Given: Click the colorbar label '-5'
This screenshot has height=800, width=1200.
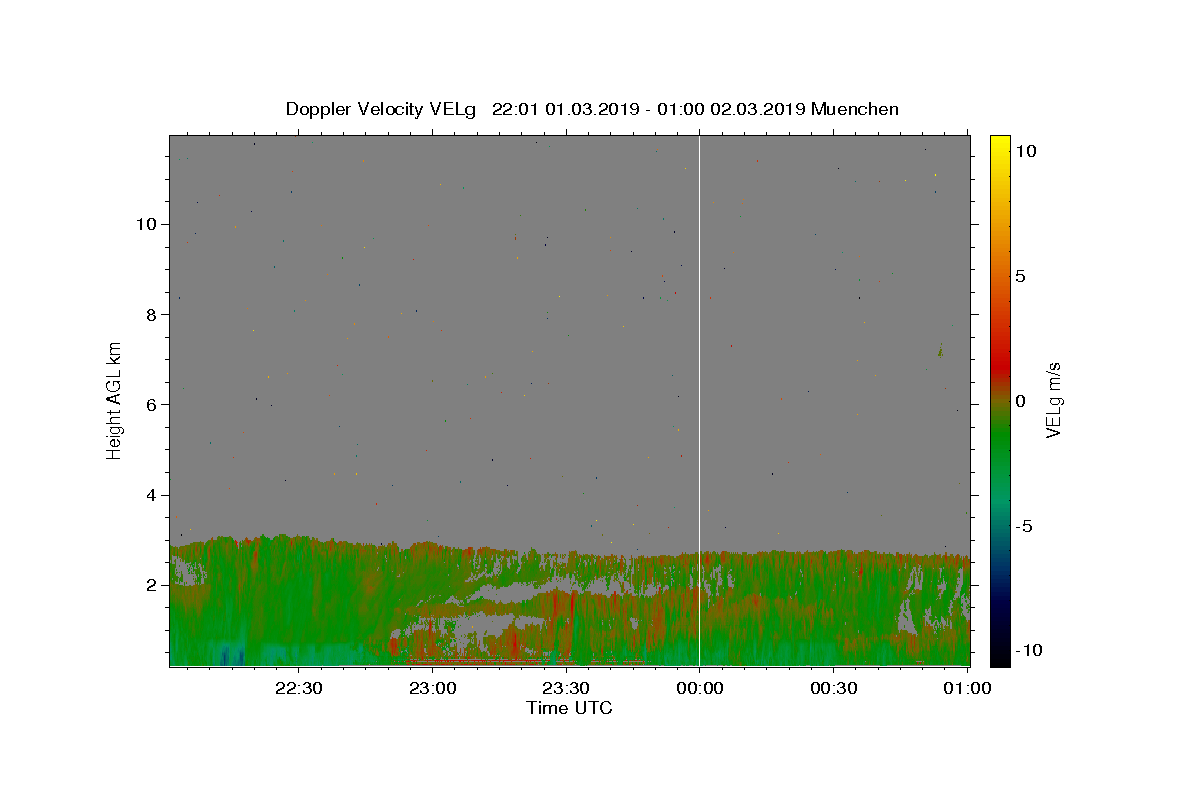Looking at the screenshot, I should pos(1022,526).
